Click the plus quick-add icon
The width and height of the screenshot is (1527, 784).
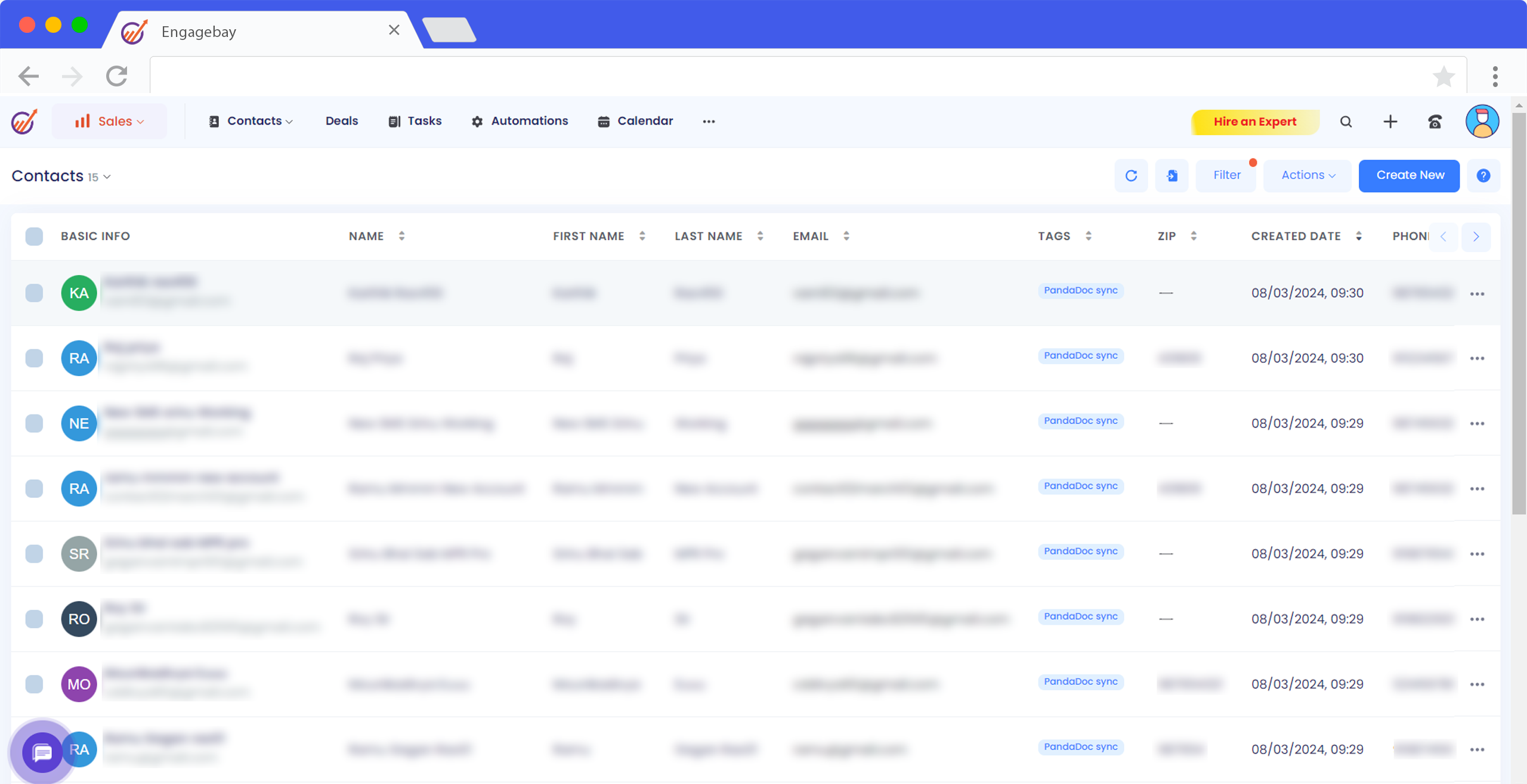pyautogui.click(x=1390, y=122)
